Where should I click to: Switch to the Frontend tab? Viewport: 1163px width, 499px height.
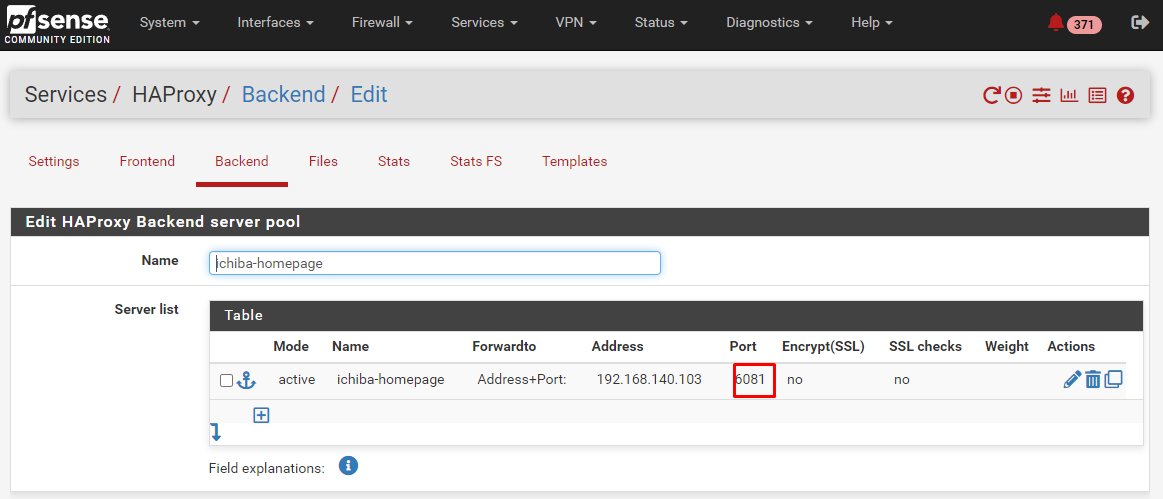[x=147, y=161]
